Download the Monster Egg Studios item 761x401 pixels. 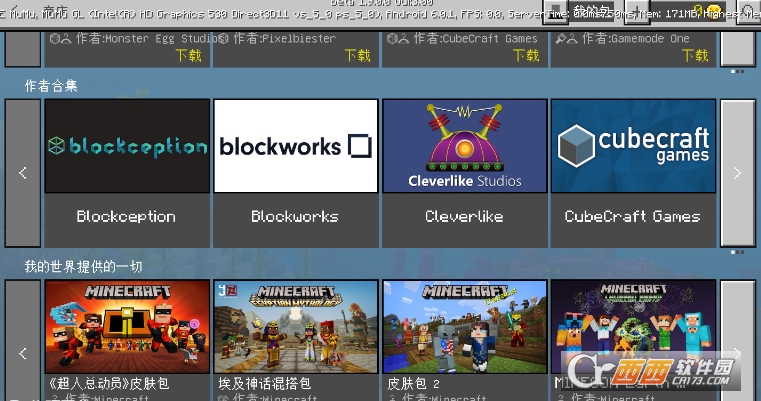click(189, 56)
